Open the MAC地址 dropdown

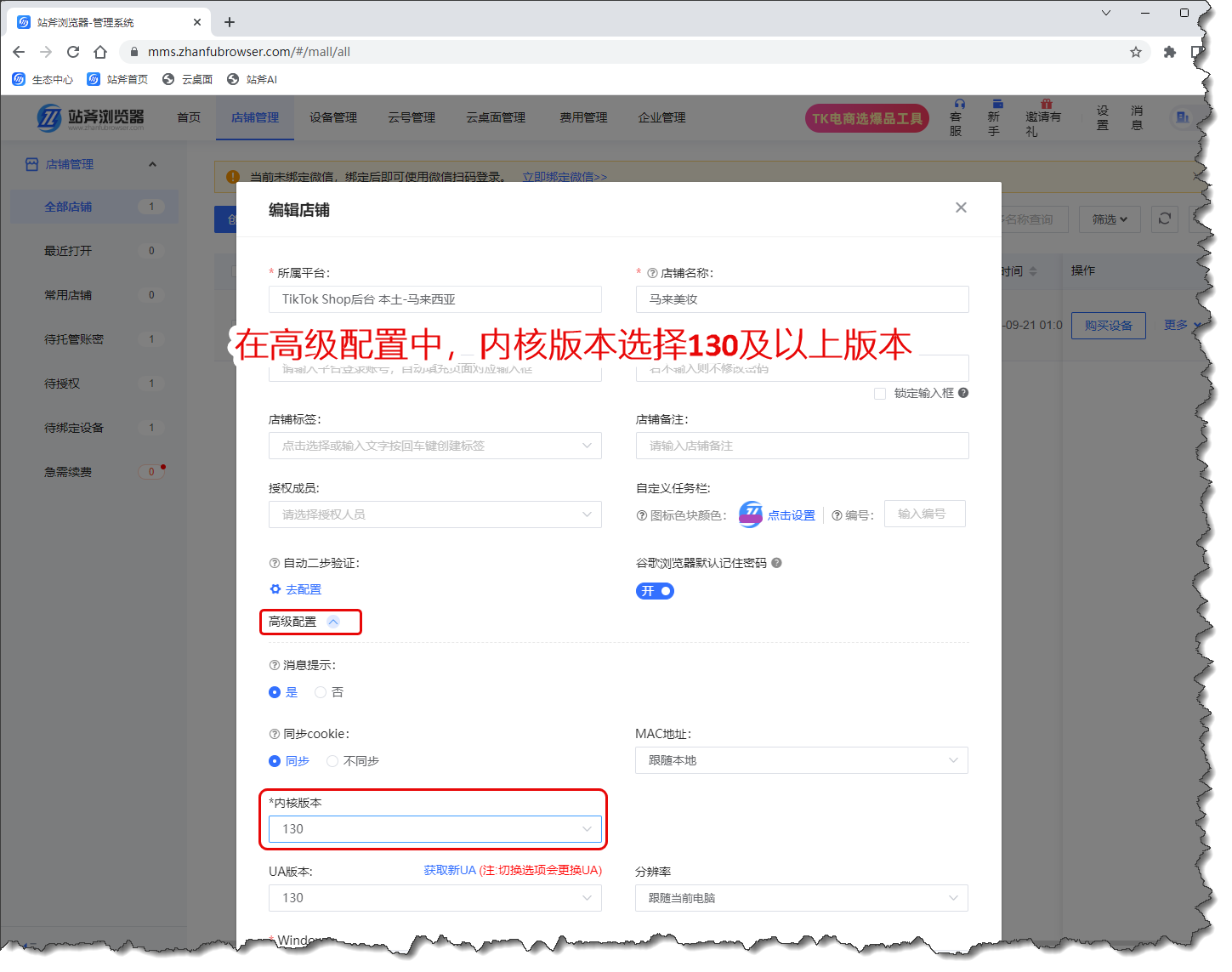801,760
